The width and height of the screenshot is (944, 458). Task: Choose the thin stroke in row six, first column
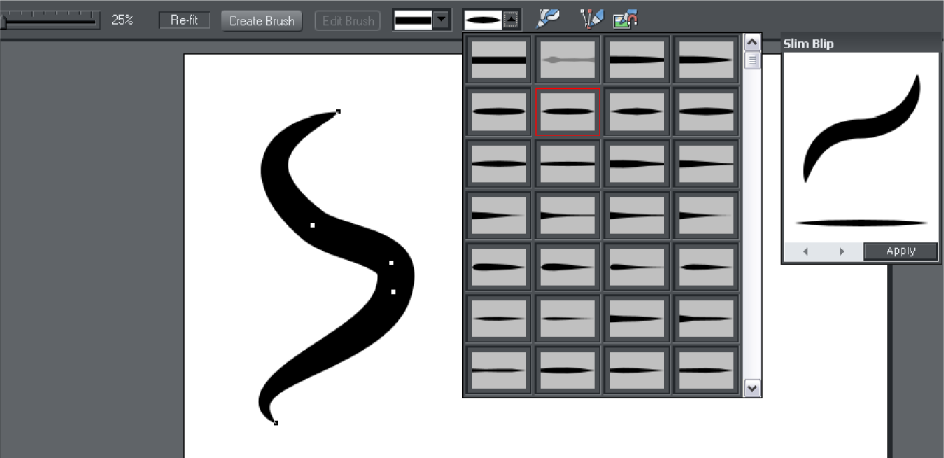click(x=498, y=318)
